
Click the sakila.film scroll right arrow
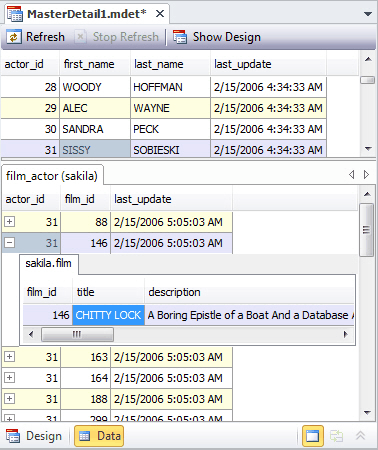[x=346, y=334]
